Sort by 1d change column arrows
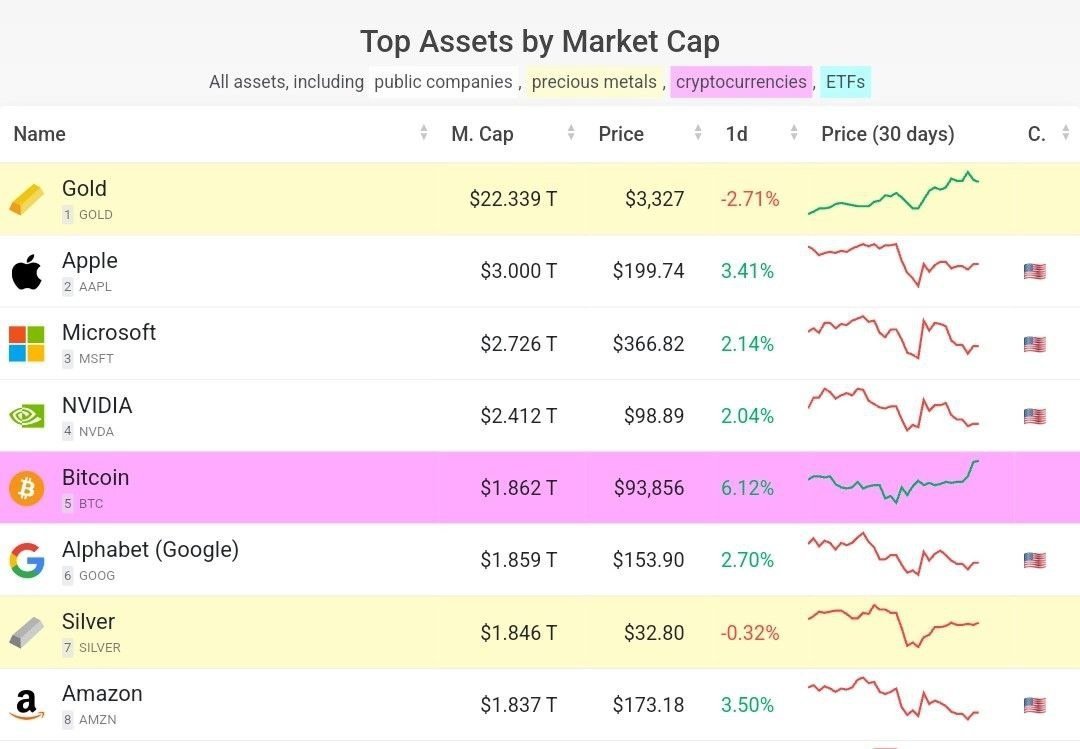This screenshot has height=749, width=1080. 794,132
